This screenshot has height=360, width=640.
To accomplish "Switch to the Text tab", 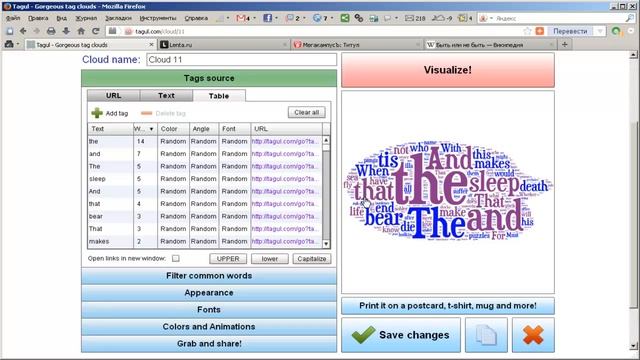I will (166, 96).
